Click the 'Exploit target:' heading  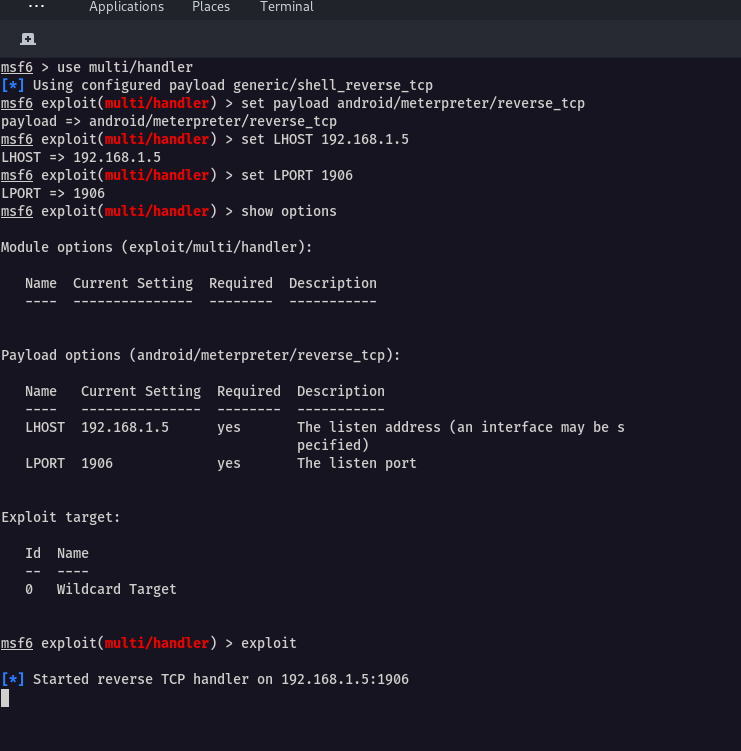pos(61,517)
